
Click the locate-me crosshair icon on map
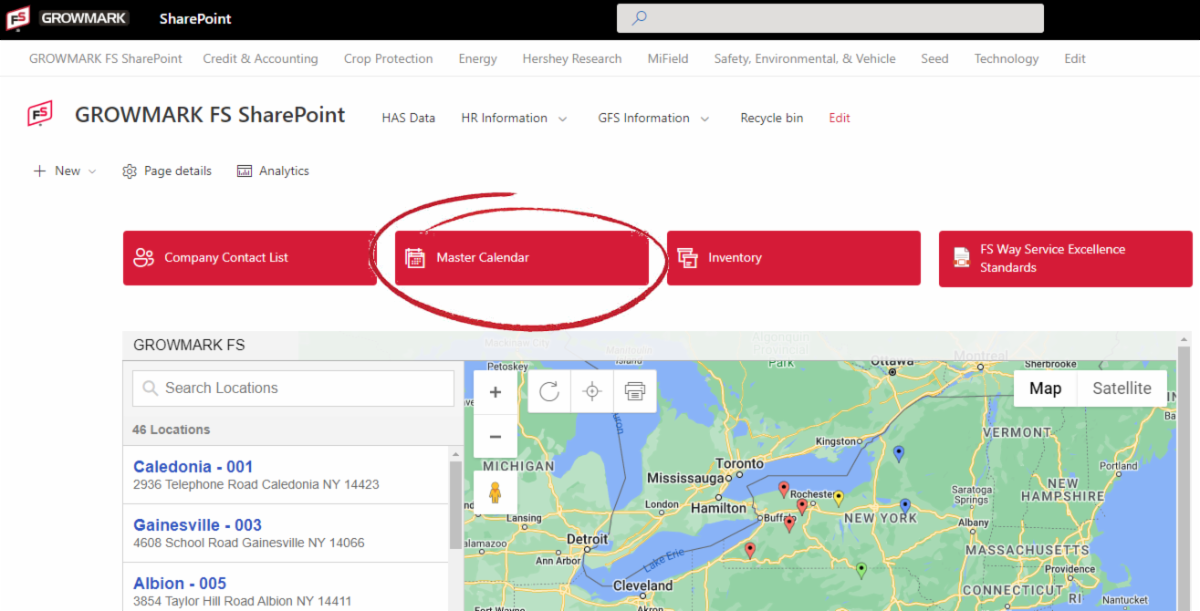592,391
